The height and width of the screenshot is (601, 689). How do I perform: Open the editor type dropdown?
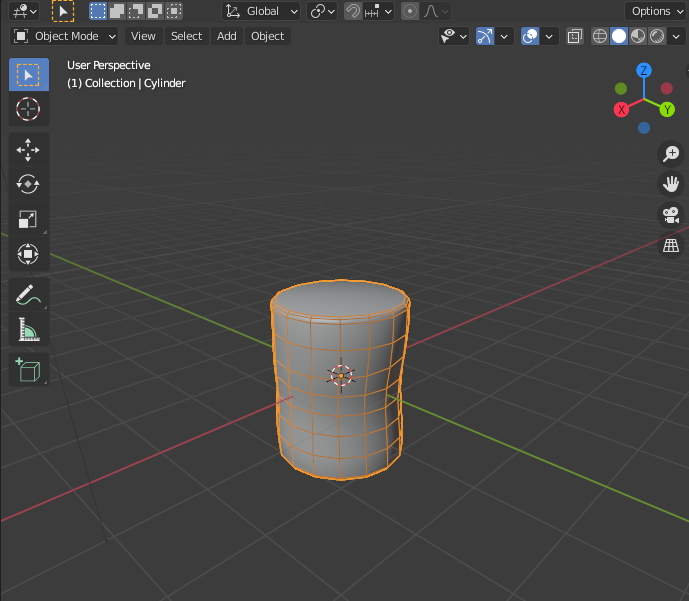click(24, 11)
